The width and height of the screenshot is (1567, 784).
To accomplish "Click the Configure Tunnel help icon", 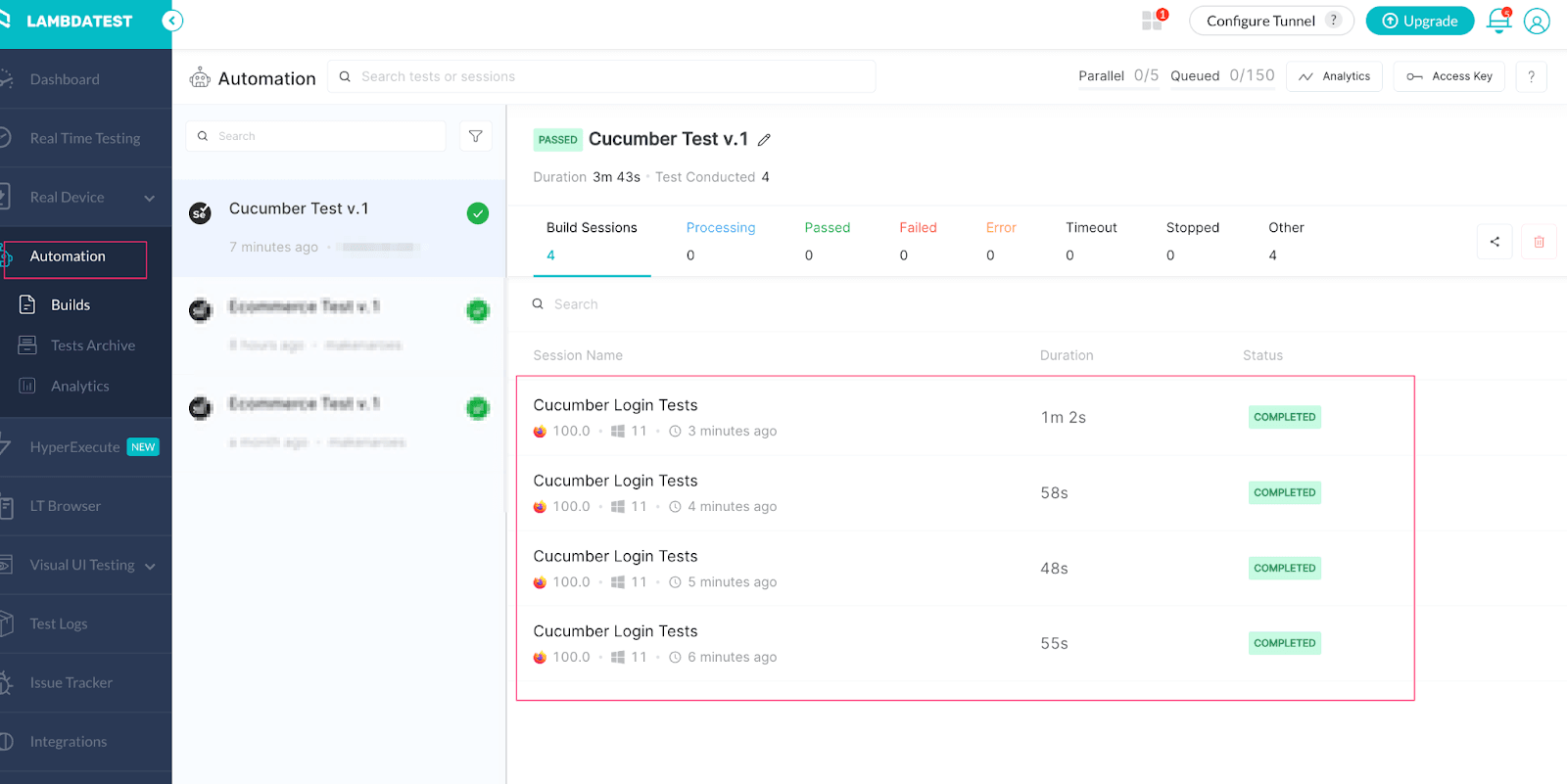I will coord(1333,20).
